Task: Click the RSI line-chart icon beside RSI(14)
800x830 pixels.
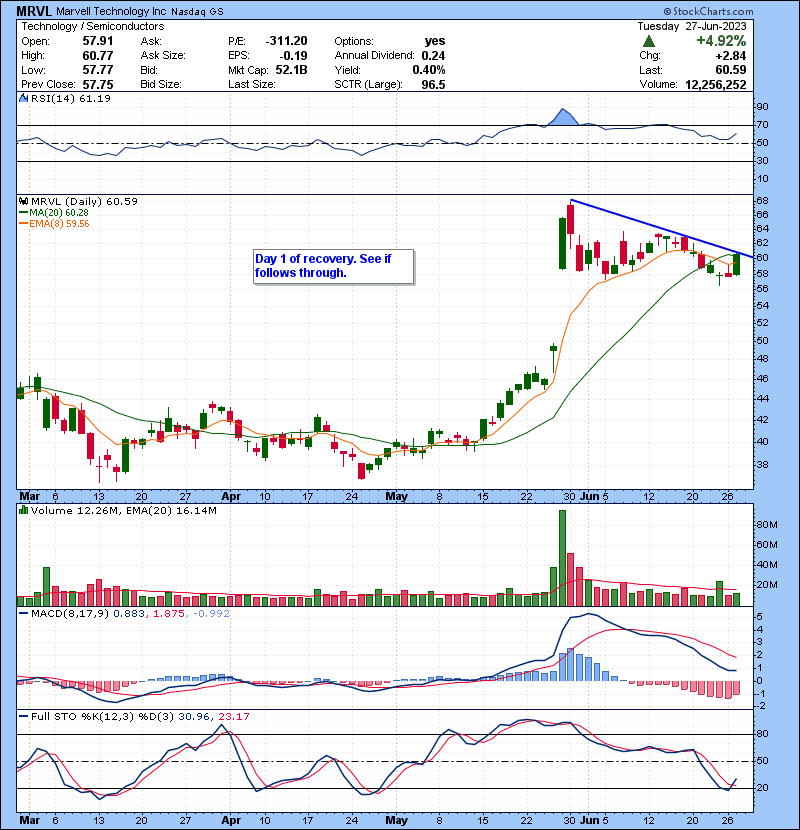Action: pos(23,98)
